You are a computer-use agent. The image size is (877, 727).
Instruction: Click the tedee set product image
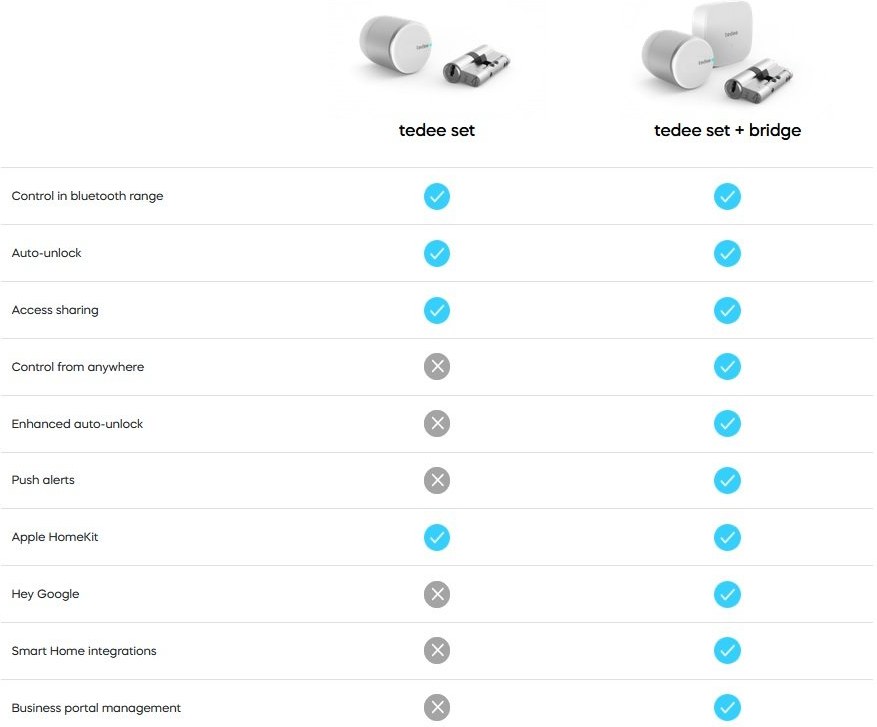(437, 58)
